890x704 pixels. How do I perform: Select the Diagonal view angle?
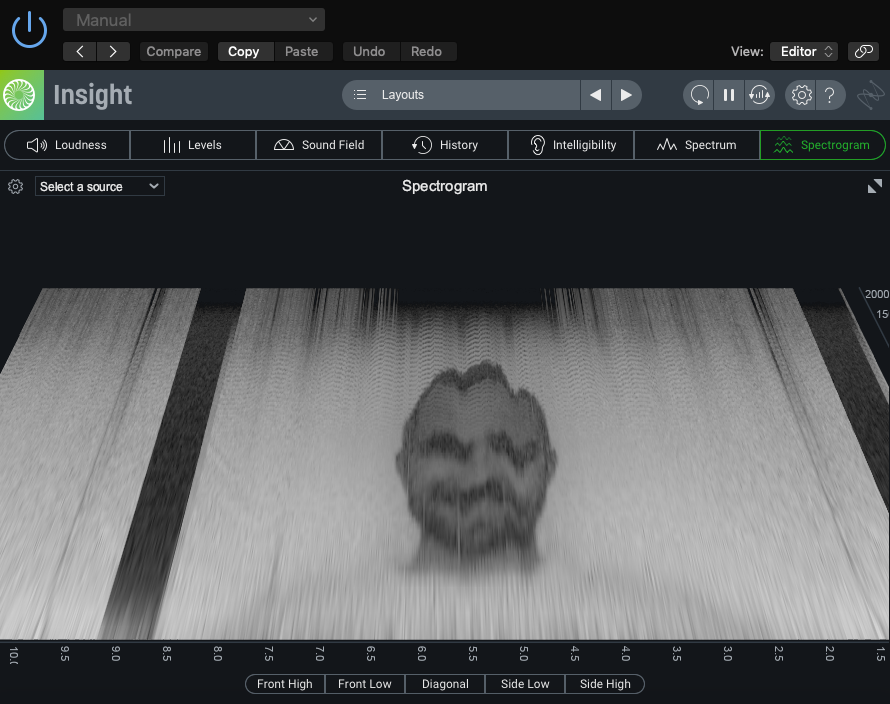click(x=445, y=684)
